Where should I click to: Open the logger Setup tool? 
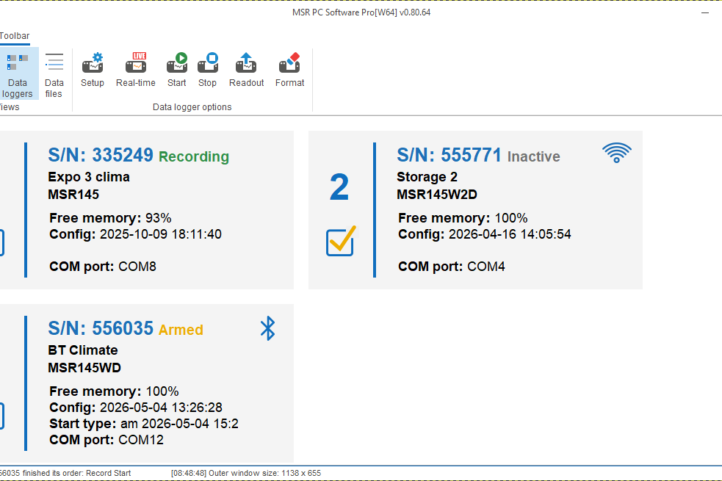(x=93, y=70)
